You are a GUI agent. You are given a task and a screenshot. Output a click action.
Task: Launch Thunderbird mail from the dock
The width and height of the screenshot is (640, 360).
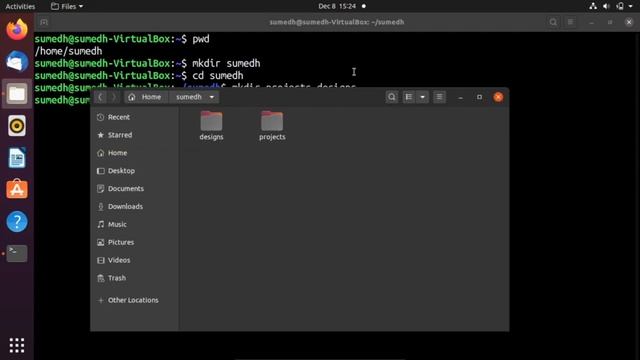pos(17,61)
